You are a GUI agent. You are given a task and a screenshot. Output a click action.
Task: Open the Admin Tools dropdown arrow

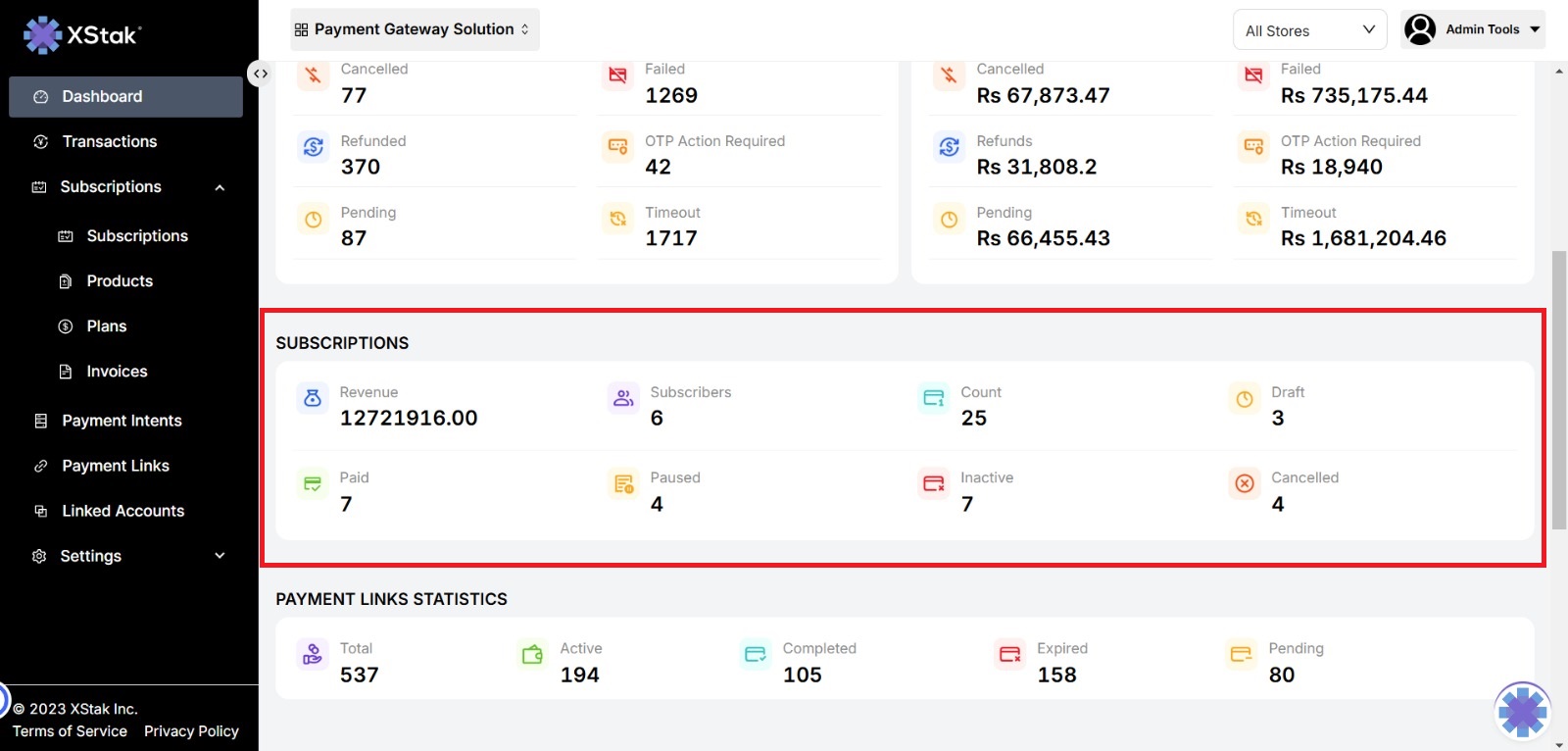coord(1535,29)
